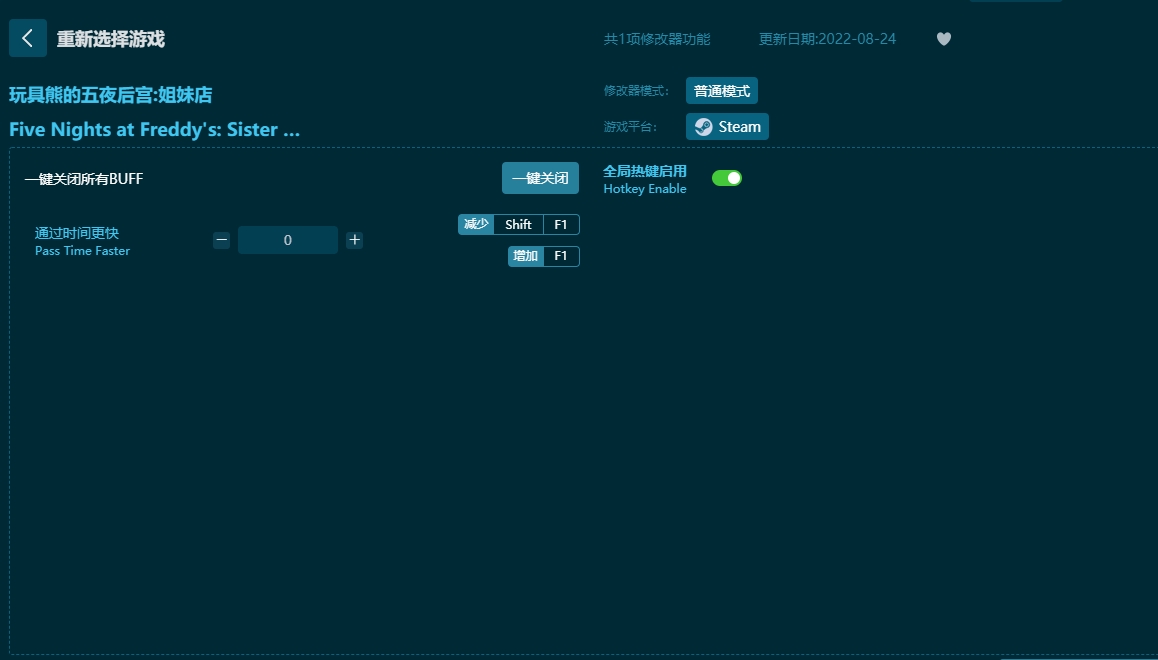Click the Steam platform button

[727, 126]
